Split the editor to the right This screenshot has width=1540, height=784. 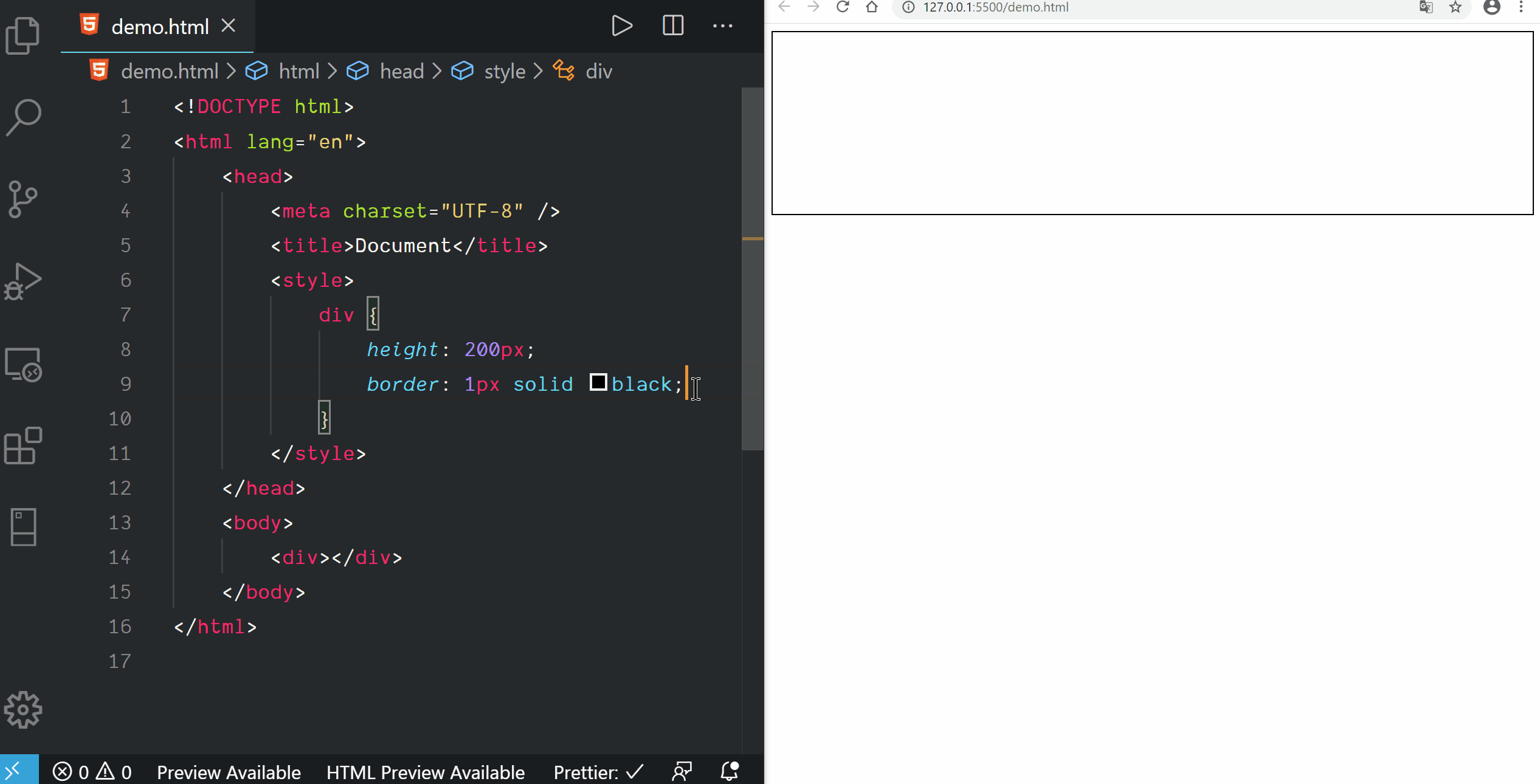click(672, 26)
